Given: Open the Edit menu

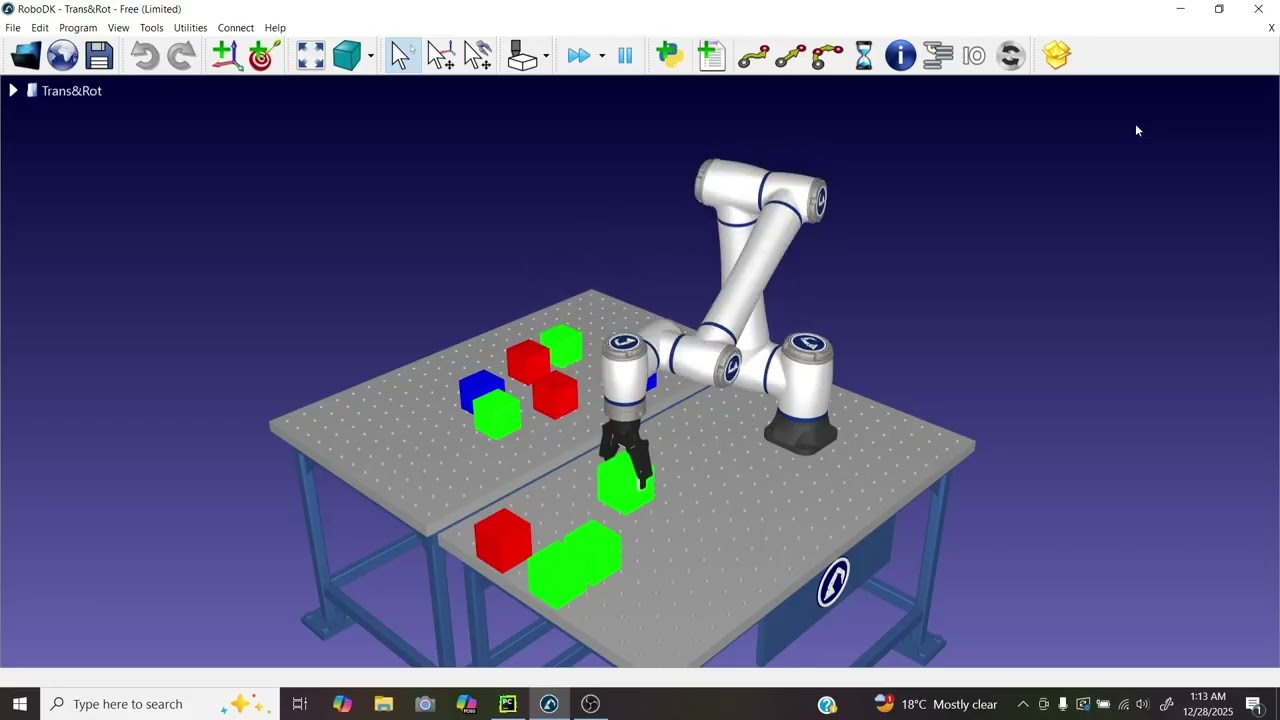Looking at the screenshot, I should click(x=40, y=28).
